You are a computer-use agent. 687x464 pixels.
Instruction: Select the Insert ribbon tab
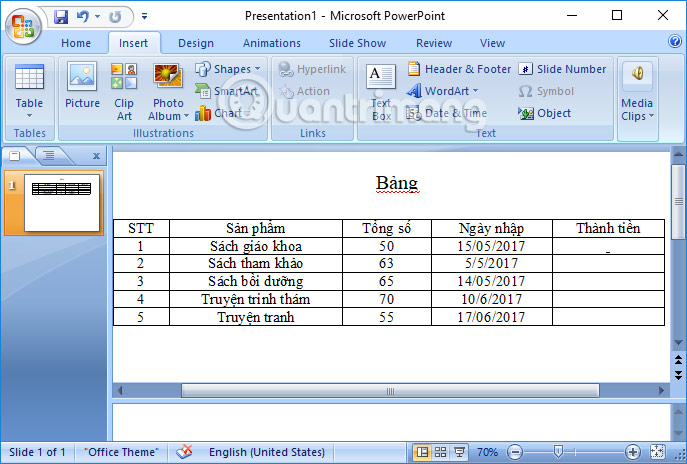coord(133,43)
